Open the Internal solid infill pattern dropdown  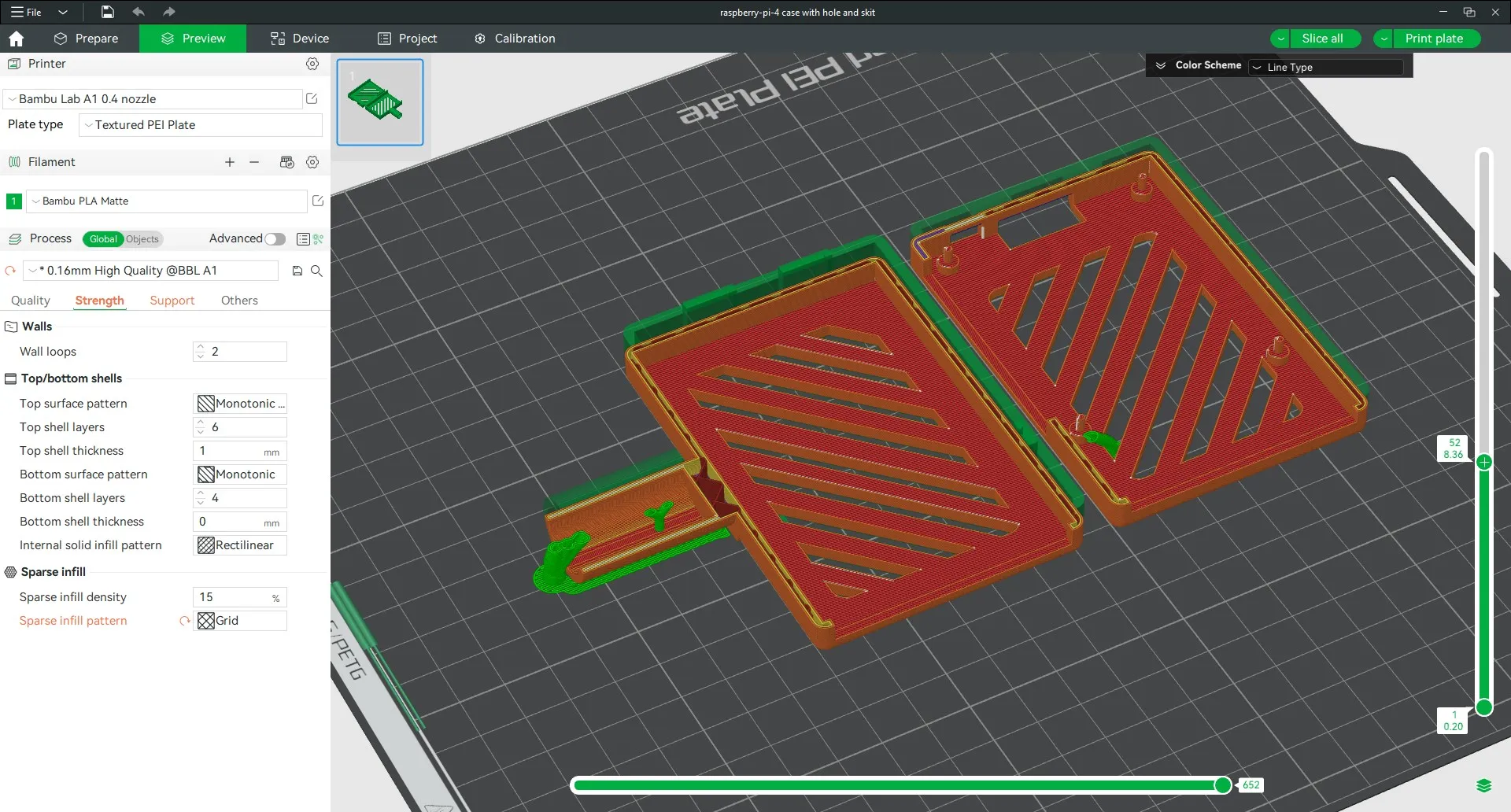click(240, 545)
